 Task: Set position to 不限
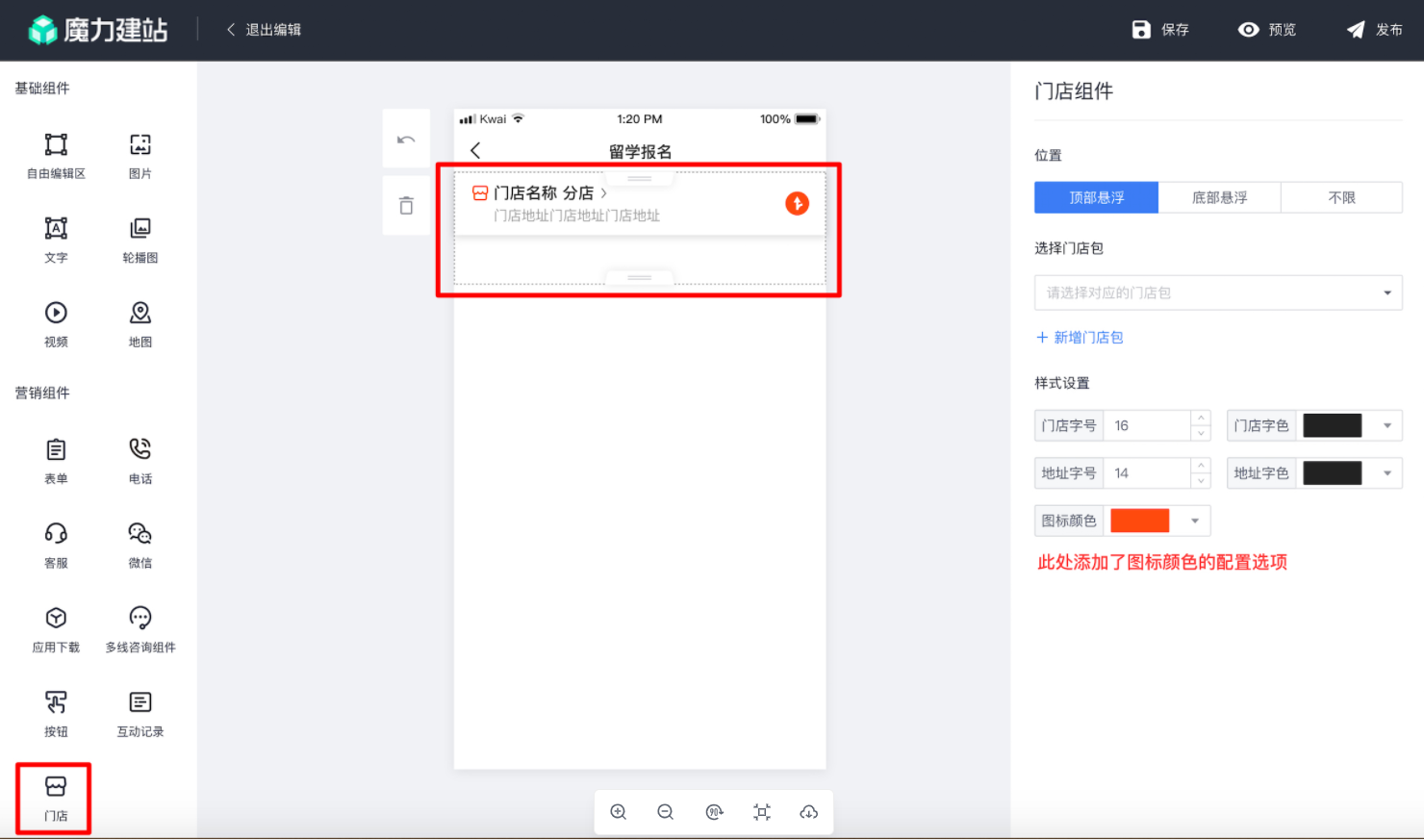point(1341,196)
